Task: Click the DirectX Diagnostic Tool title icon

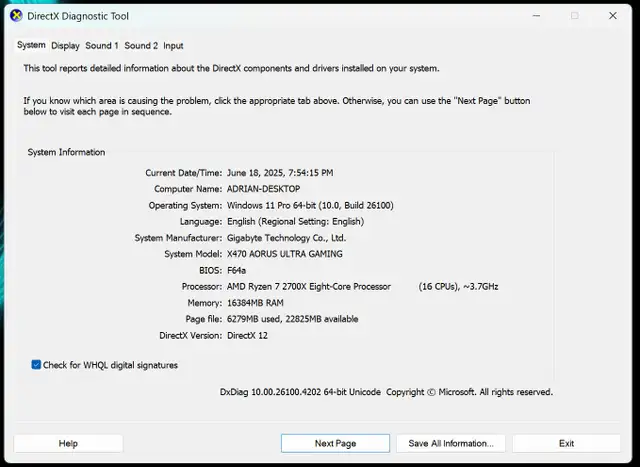Action: pos(16,16)
